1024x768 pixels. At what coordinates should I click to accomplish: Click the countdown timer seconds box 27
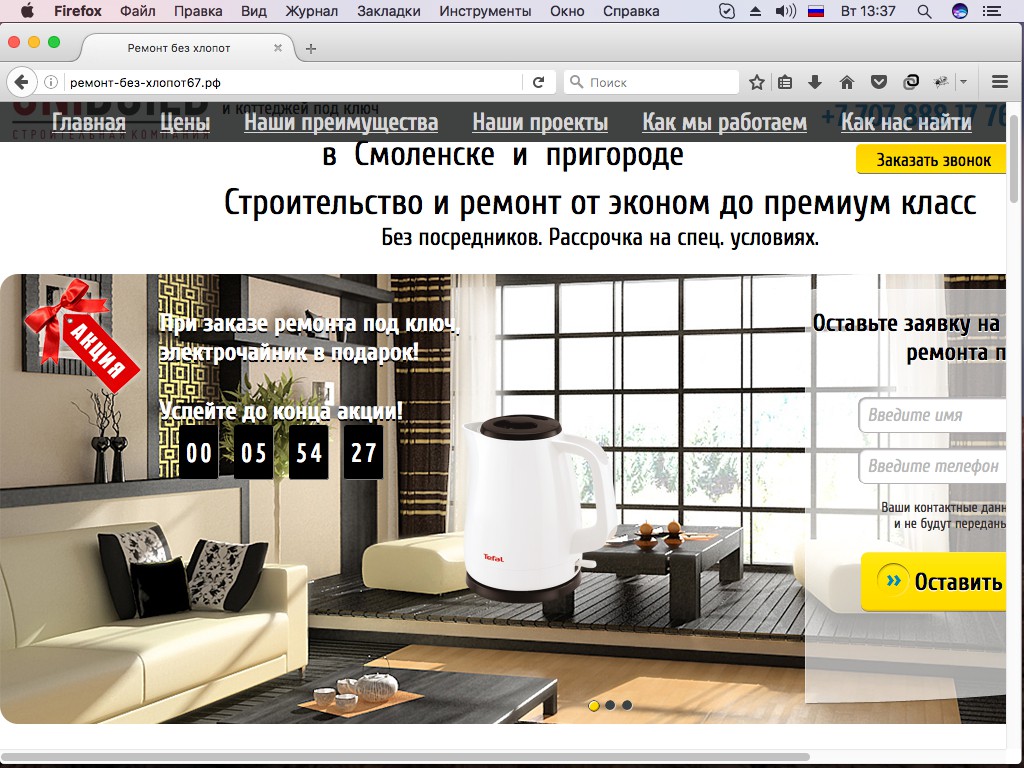[x=364, y=452]
